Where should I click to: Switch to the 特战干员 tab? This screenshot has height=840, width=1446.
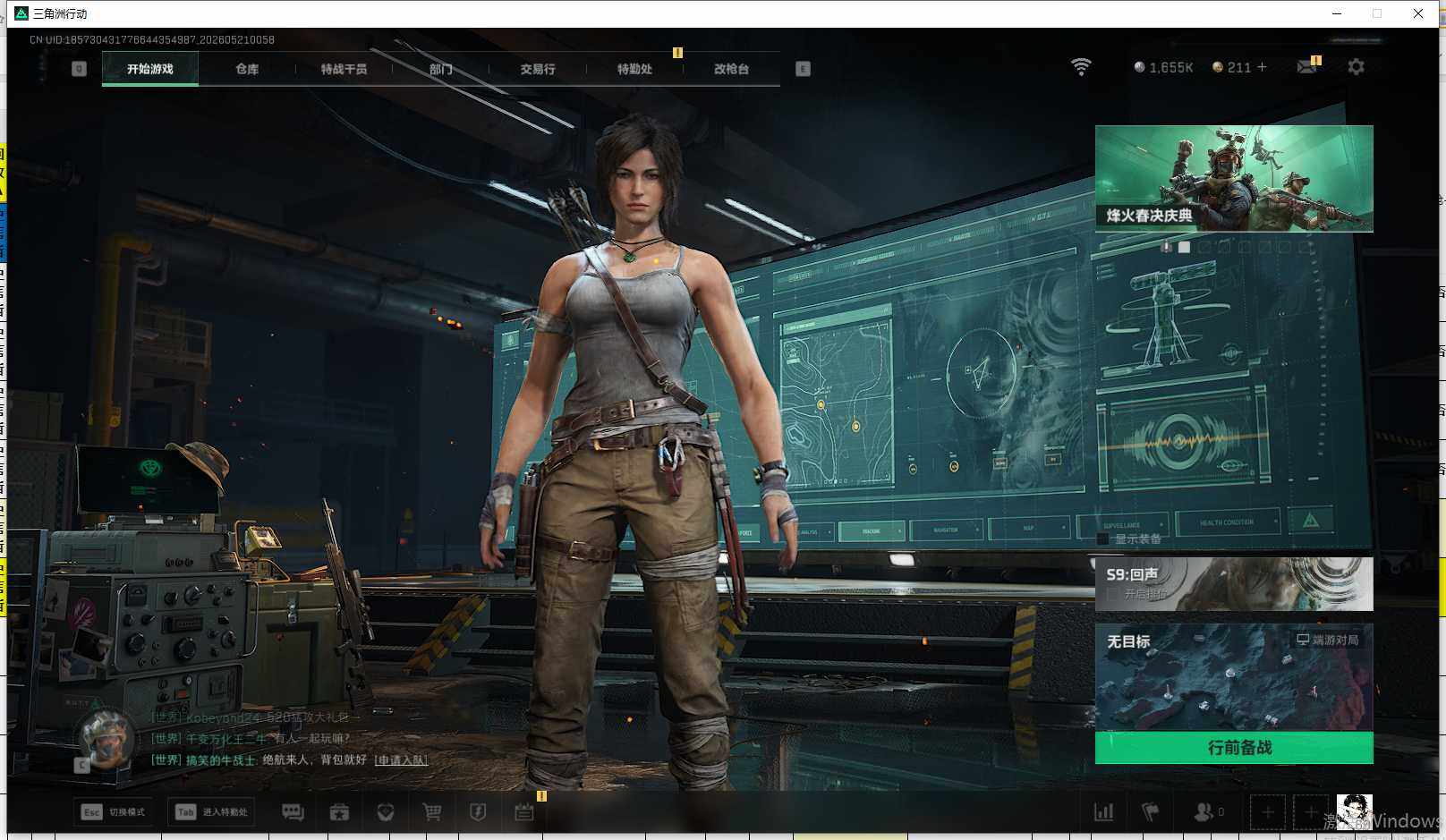click(344, 69)
